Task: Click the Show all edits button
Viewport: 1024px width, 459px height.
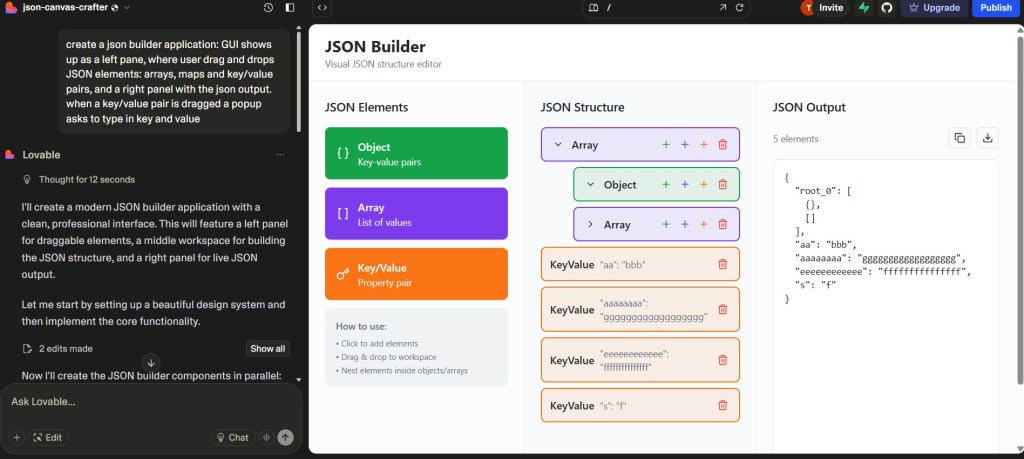Action: click(268, 349)
